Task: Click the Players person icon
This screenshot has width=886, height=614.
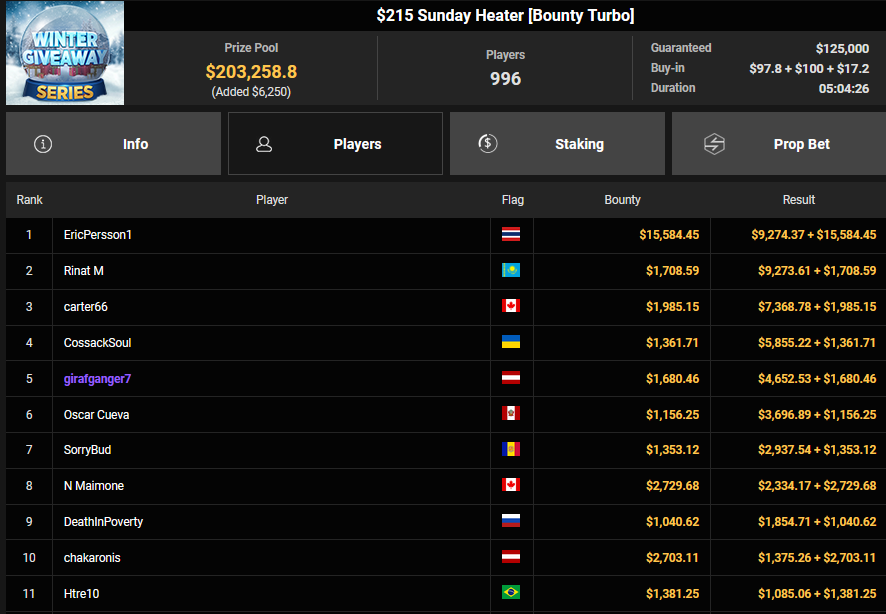Action: coord(264,144)
